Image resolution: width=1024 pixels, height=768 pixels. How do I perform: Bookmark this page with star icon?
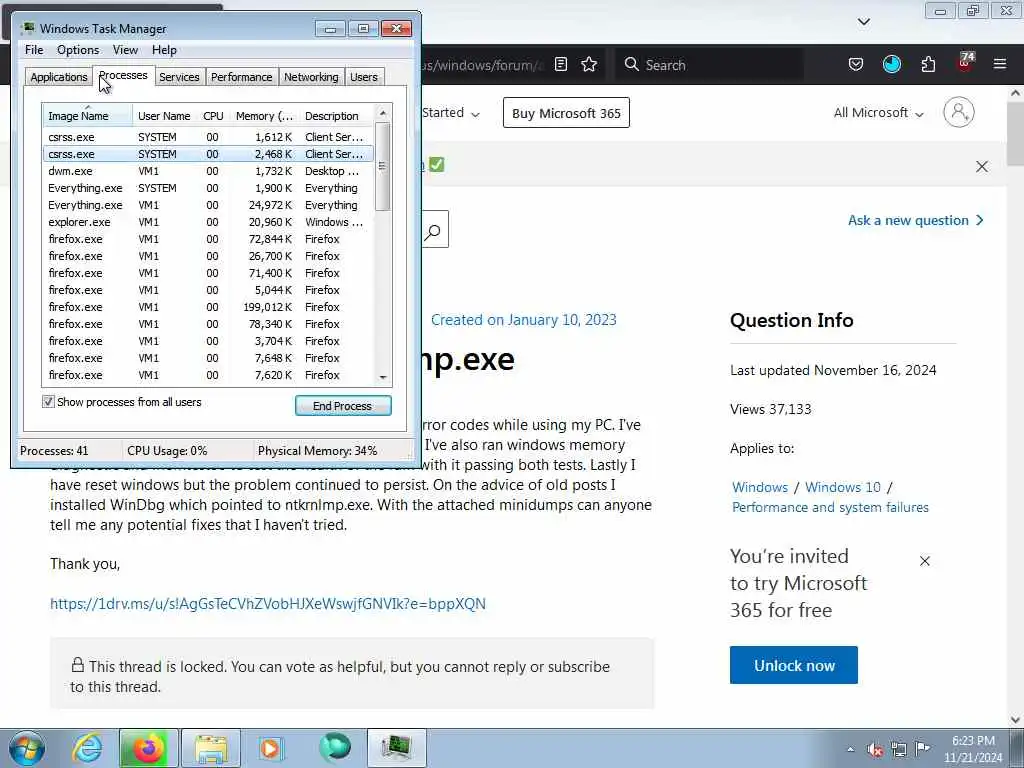click(x=589, y=64)
